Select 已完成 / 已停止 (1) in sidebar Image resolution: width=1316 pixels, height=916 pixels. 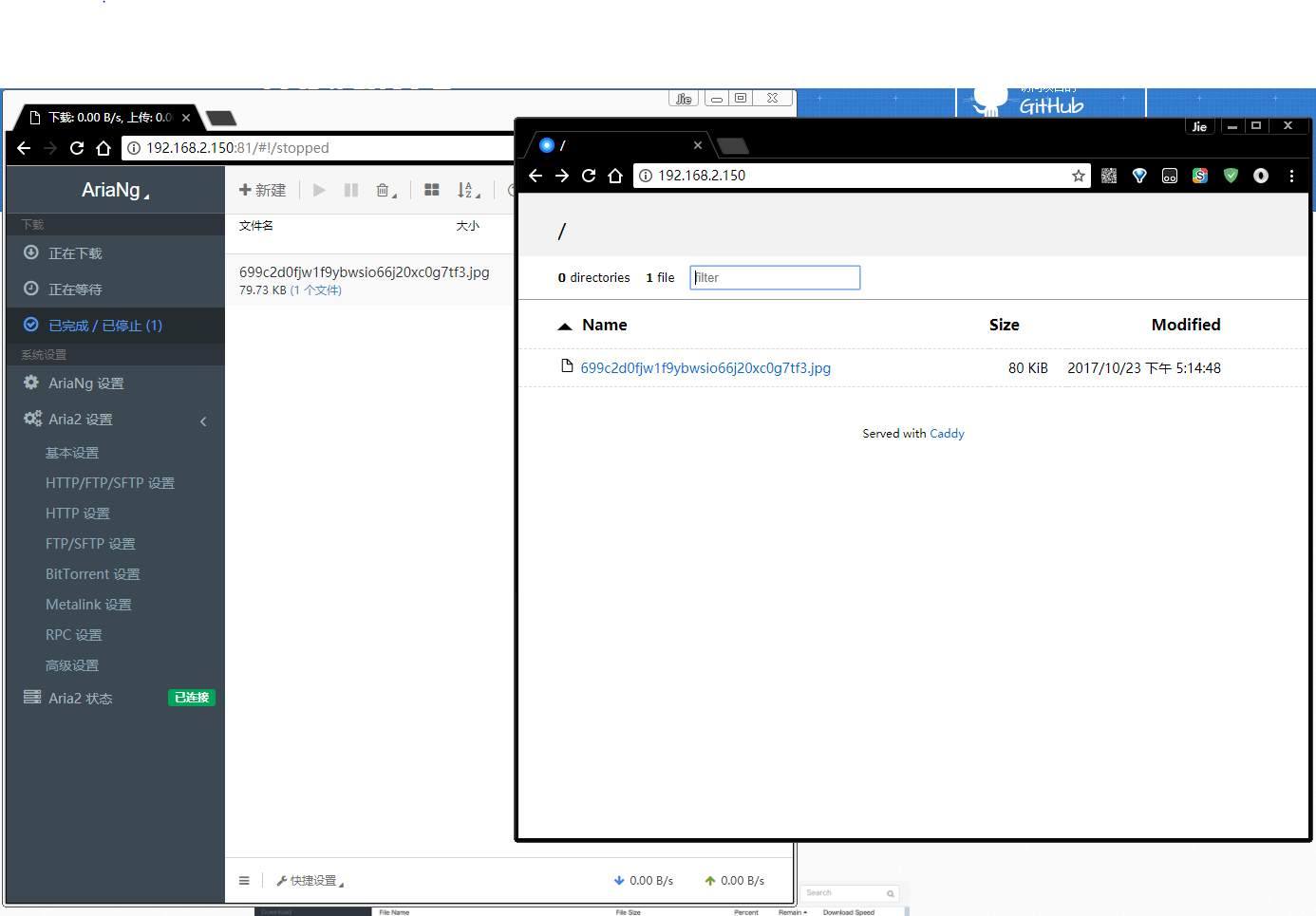click(x=115, y=325)
